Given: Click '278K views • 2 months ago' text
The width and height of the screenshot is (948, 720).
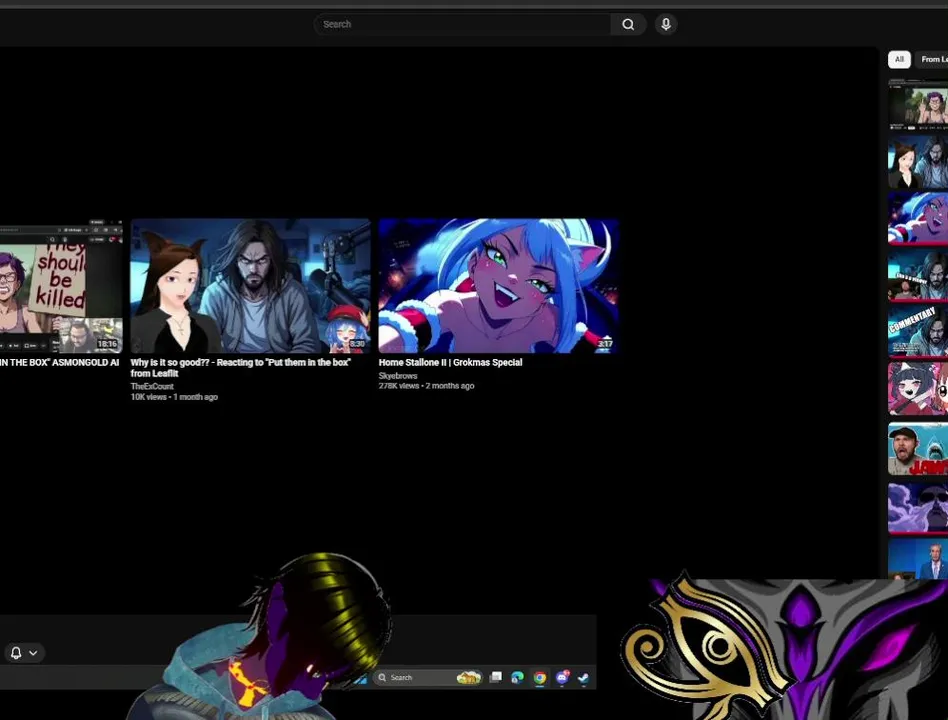Looking at the screenshot, I should tap(426, 386).
